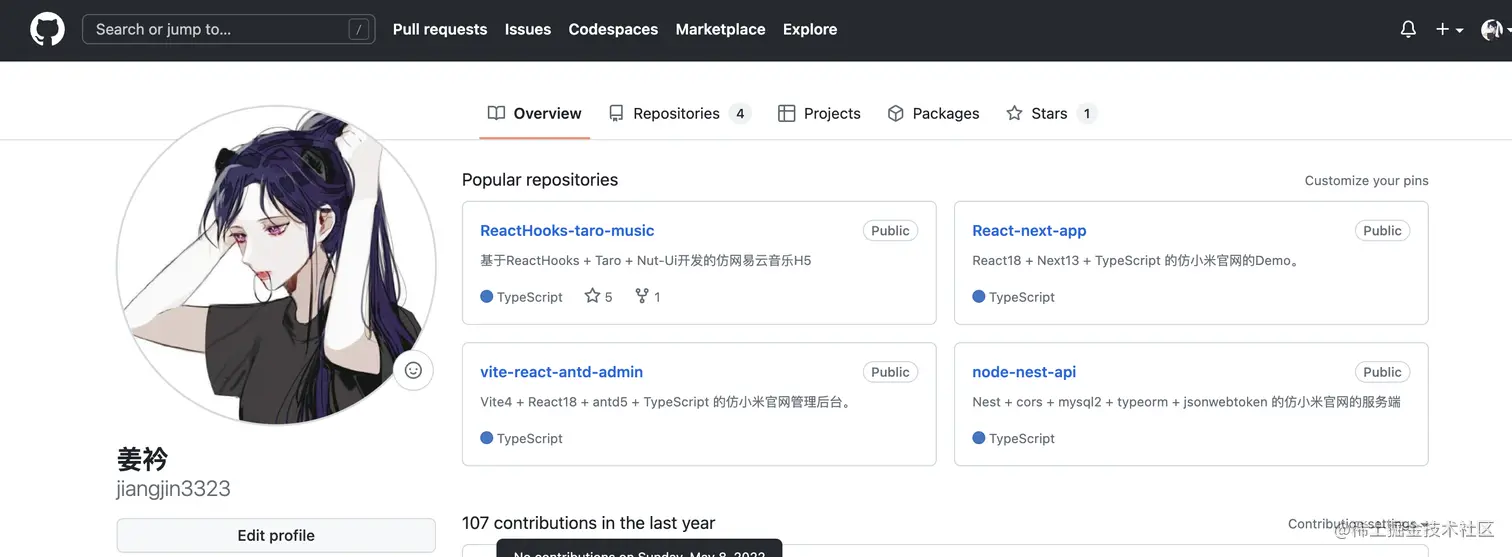Click the large profile avatar picture
This screenshot has width=1512, height=557.
276,265
